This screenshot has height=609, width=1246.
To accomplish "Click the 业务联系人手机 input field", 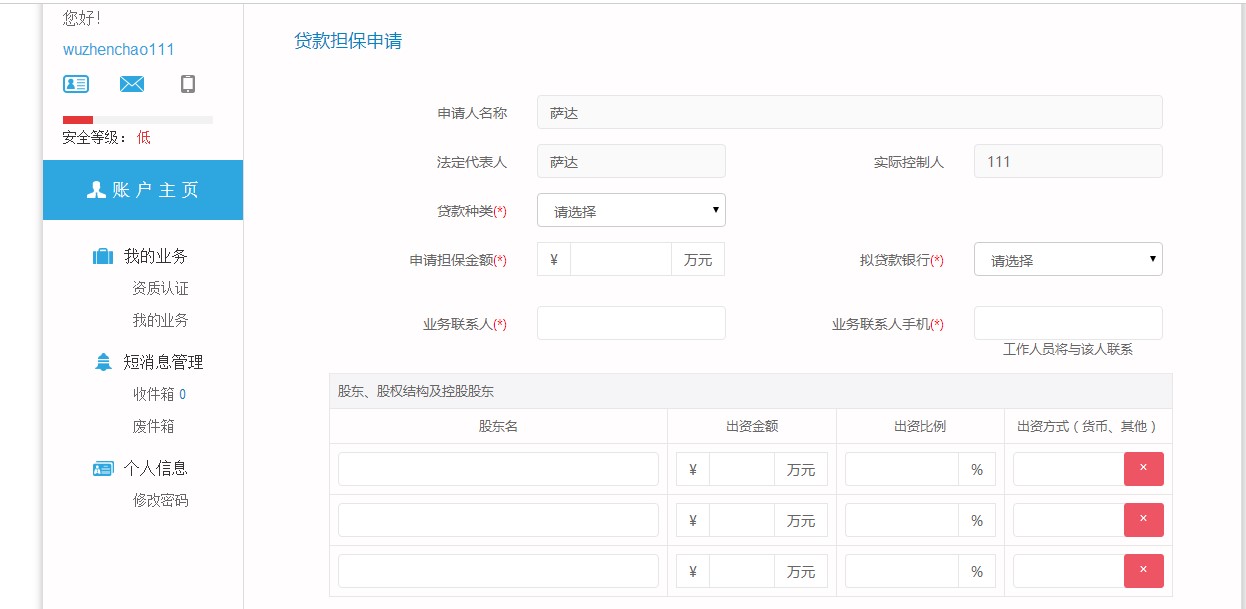I will [1068, 323].
